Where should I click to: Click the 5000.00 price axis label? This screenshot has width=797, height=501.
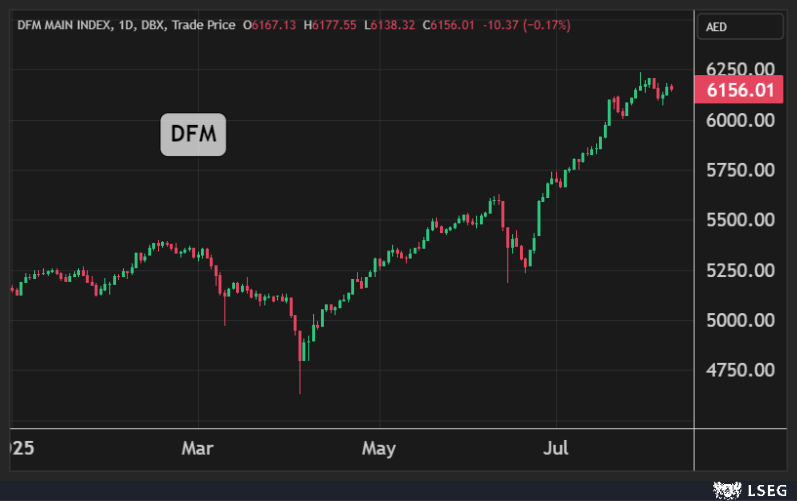[740, 320]
